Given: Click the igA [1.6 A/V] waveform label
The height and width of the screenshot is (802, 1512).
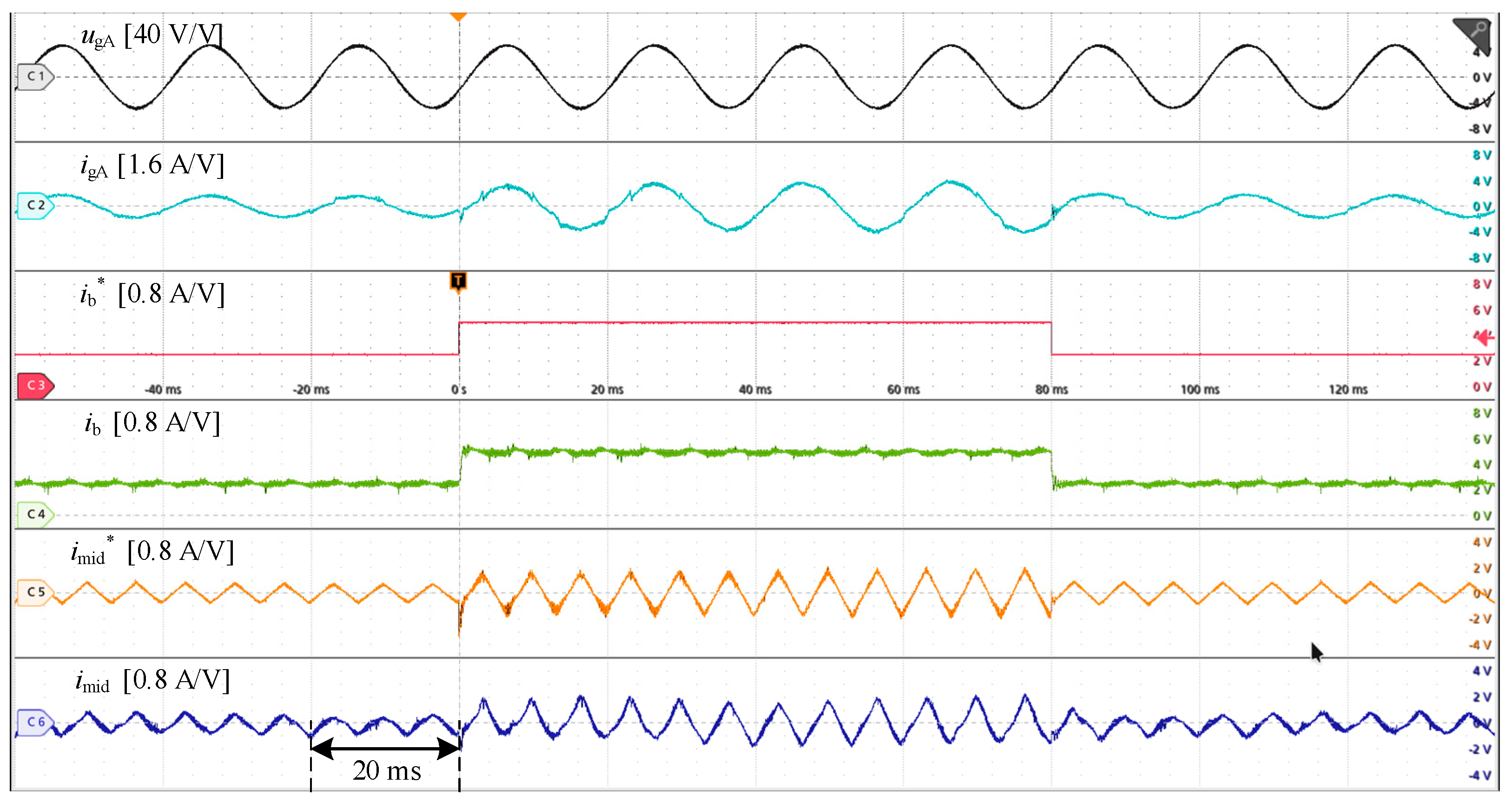Looking at the screenshot, I should pos(152,165).
